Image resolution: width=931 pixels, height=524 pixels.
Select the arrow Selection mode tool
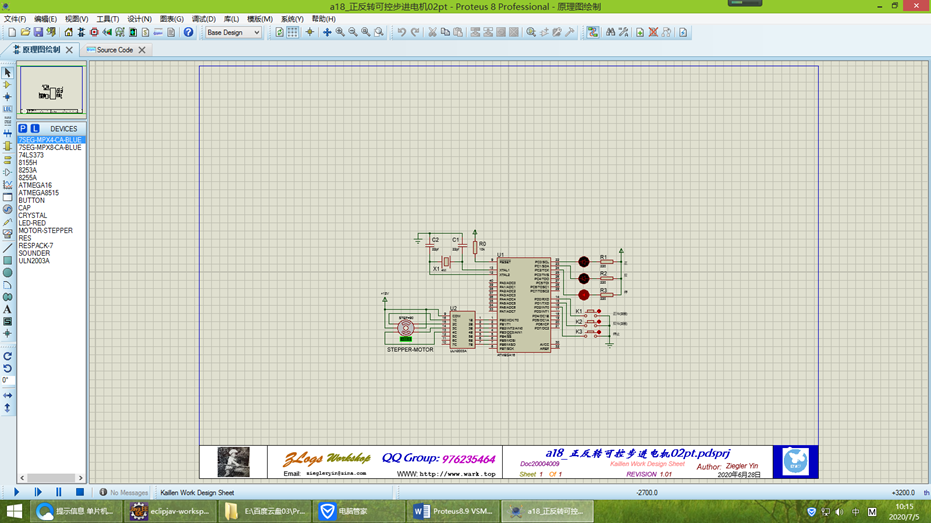pos(7,72)
